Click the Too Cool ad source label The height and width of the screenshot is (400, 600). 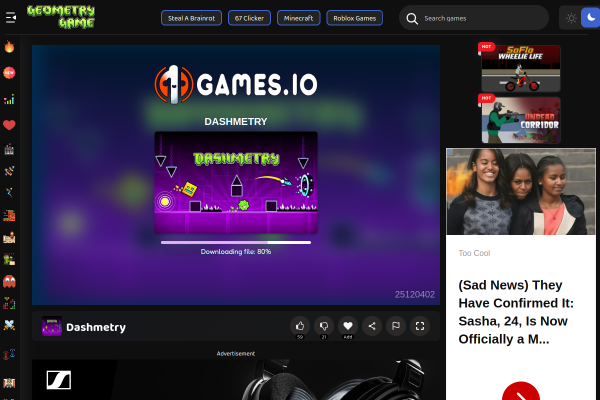(474, 253)
